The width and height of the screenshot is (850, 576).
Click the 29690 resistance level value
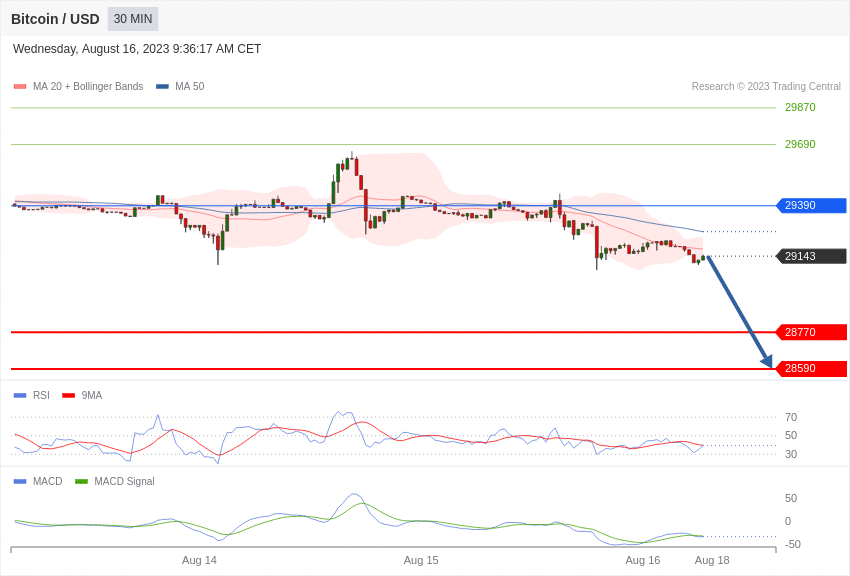[800, 144]
